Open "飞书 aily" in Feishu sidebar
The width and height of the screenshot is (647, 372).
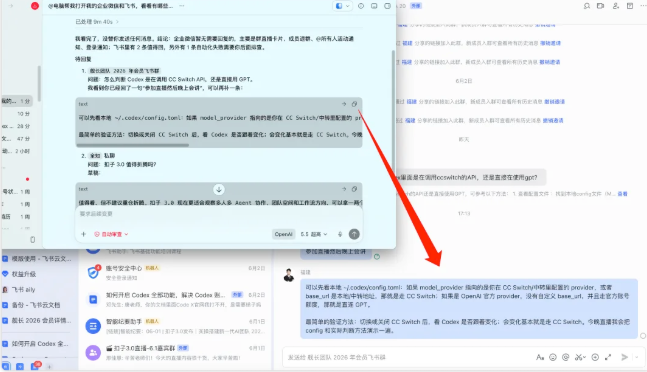[x=20, y=290]
